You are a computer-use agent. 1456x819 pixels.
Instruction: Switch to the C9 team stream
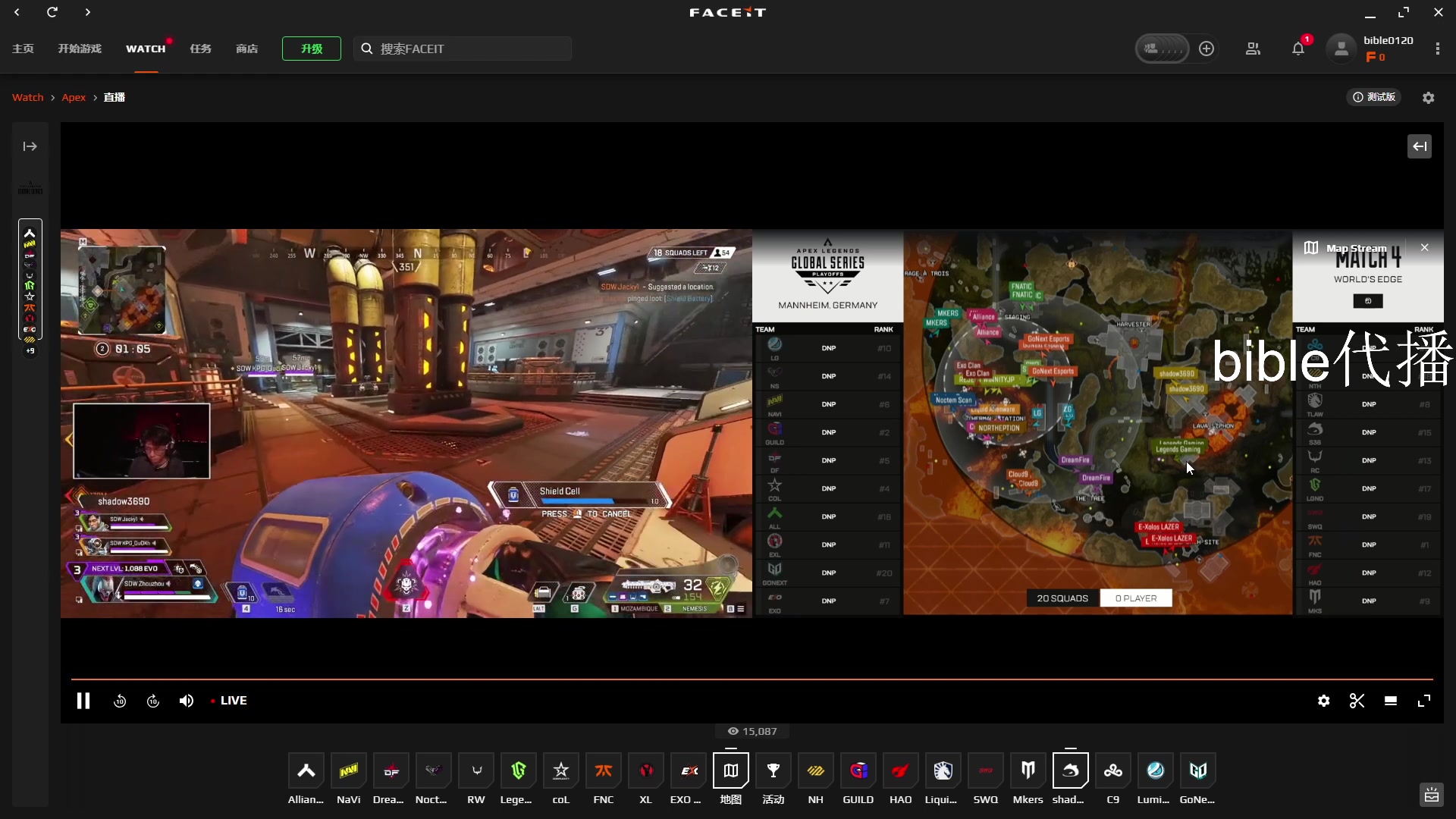point(1113,770)
